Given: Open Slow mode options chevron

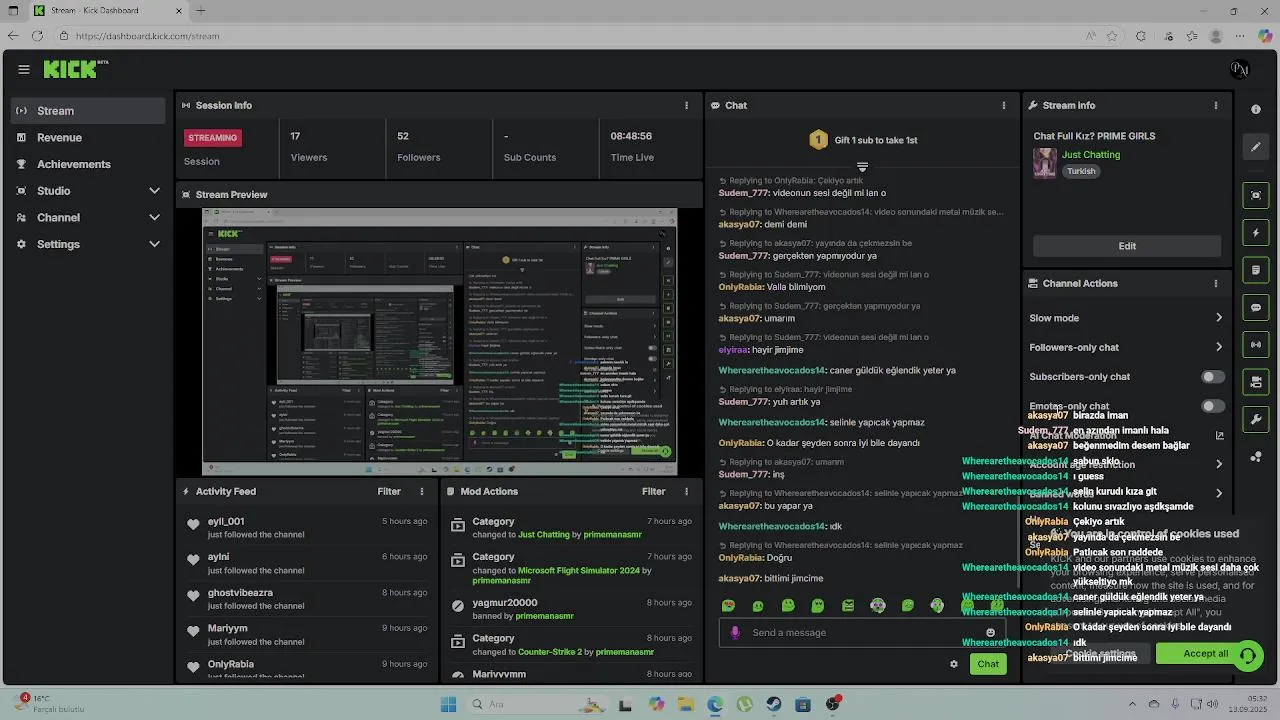Looking at the screenshot, I should point(1219,318).
